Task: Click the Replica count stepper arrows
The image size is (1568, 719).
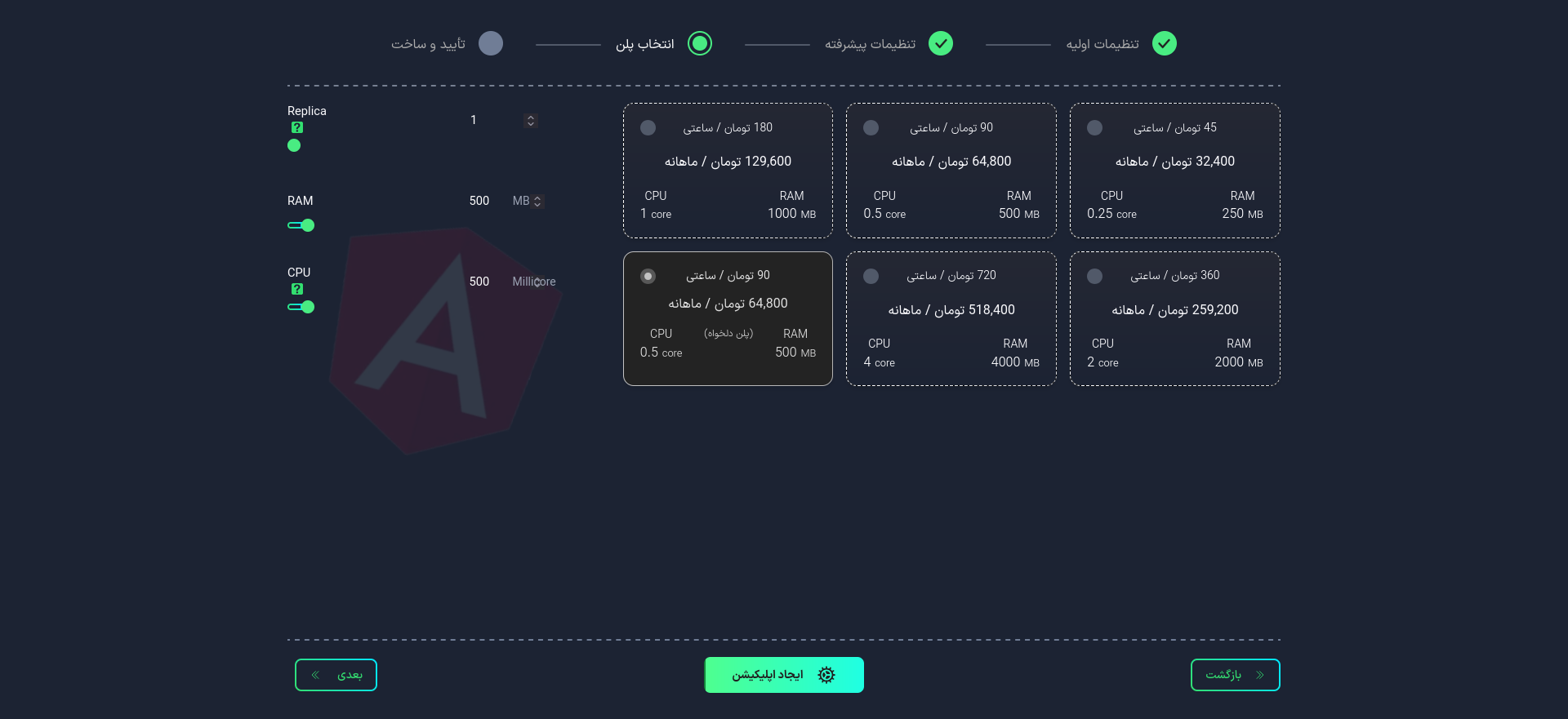Action: pyautogui.click(x=531, y=121)
